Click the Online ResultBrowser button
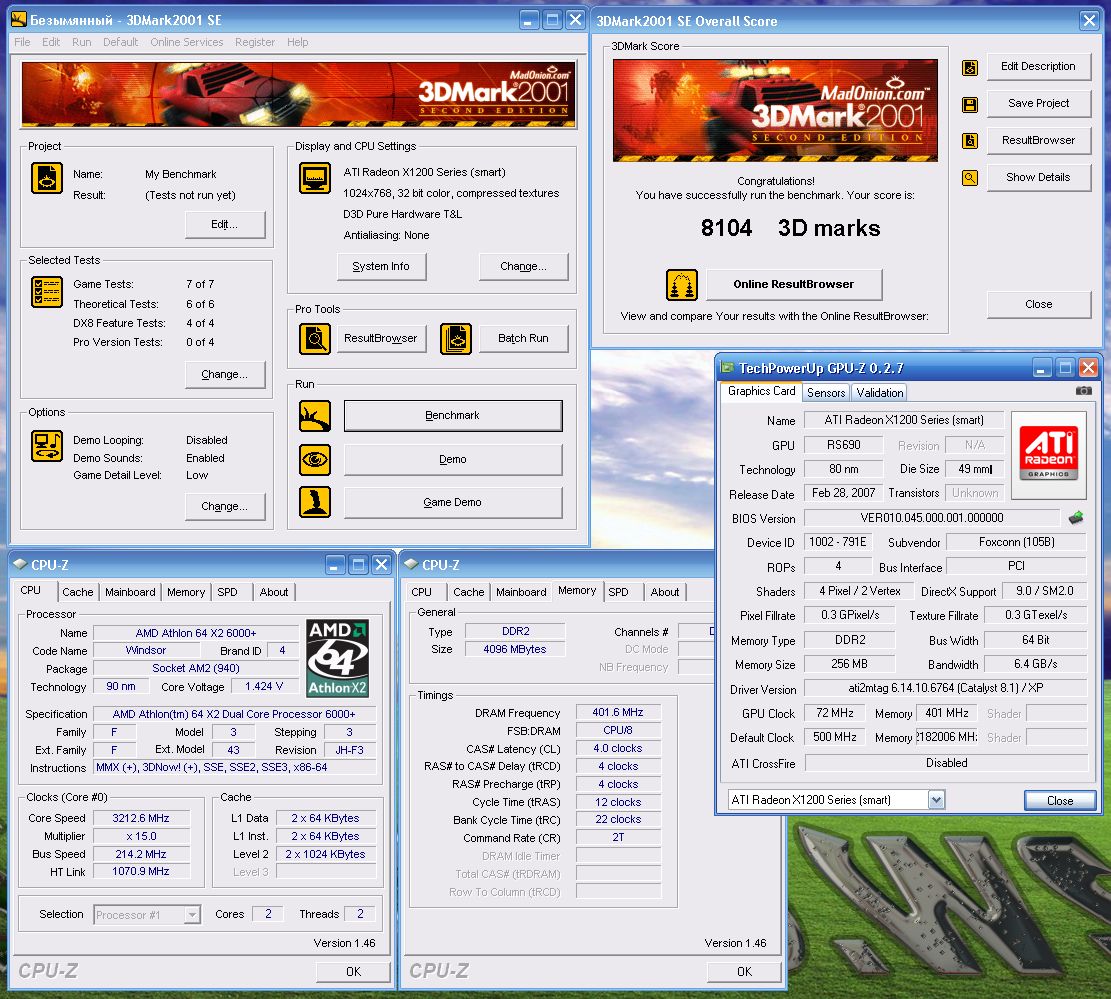The image size is (1111, 999). pos(794,285)
